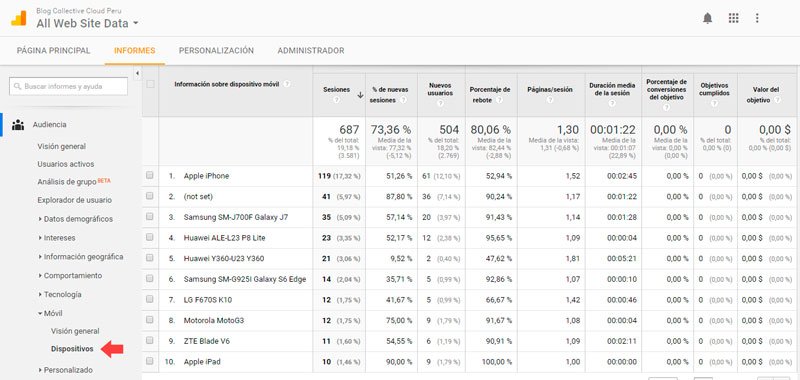Open the notifications bell
The height and width of the screenshot is (380, 800).
tap(707, 18)
